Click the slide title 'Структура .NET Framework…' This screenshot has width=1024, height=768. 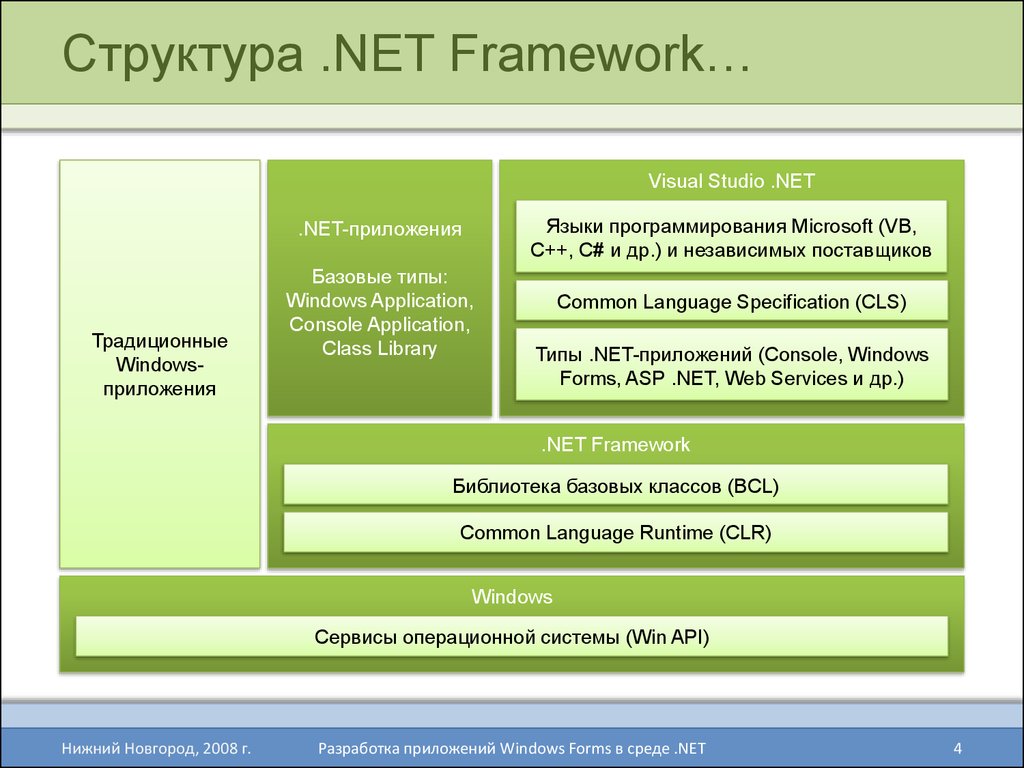click(x=406, y=54)
